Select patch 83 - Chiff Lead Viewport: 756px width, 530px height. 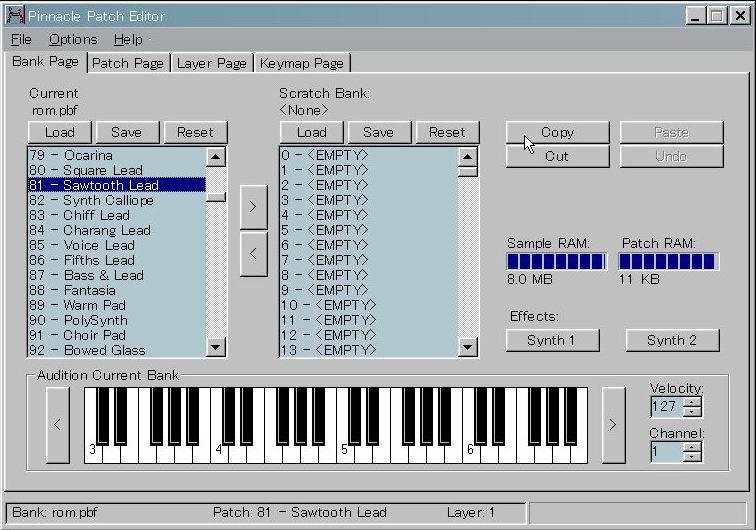[x=117, y=215]
